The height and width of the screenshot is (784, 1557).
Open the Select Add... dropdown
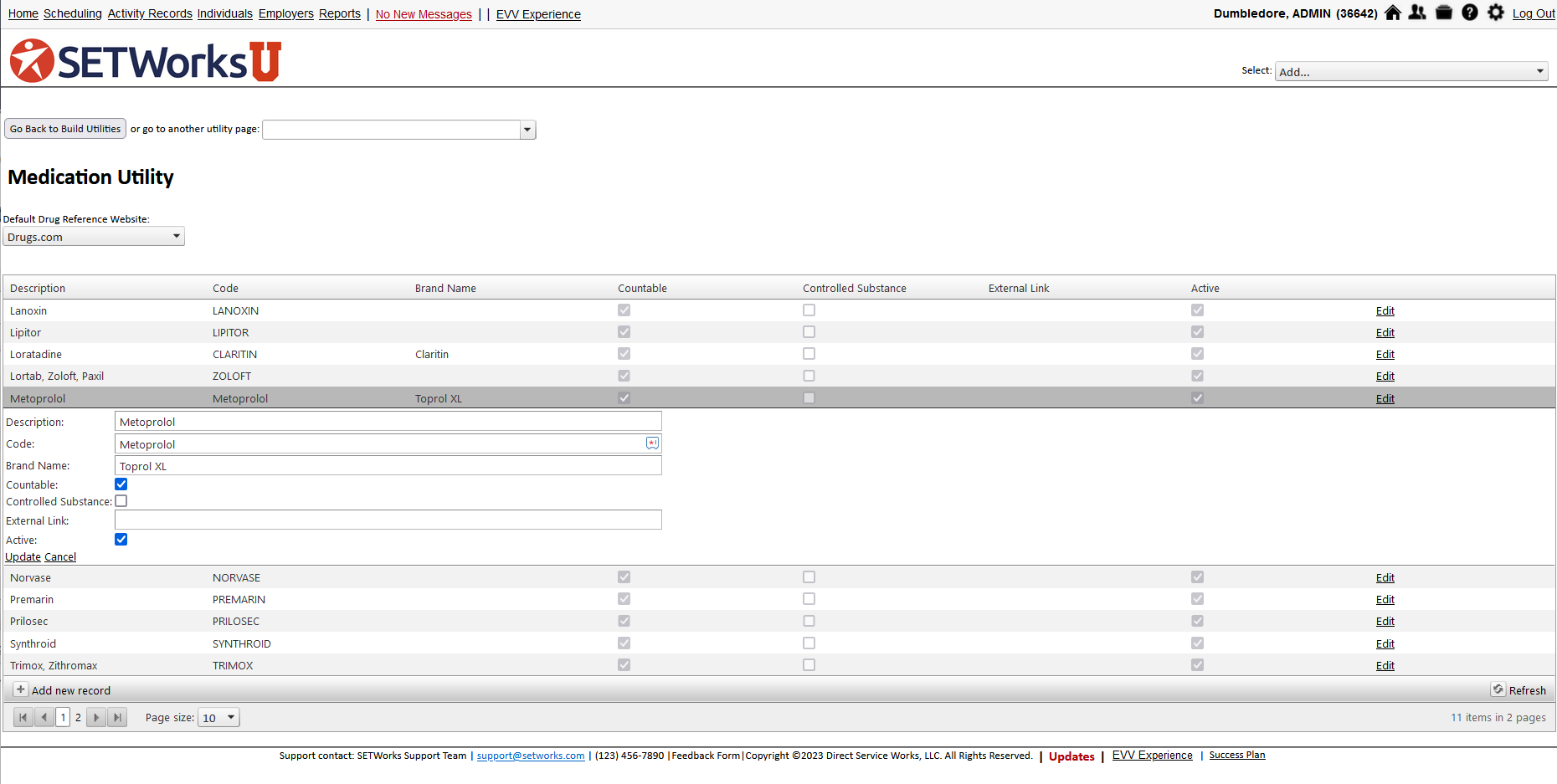point(1411,72)
